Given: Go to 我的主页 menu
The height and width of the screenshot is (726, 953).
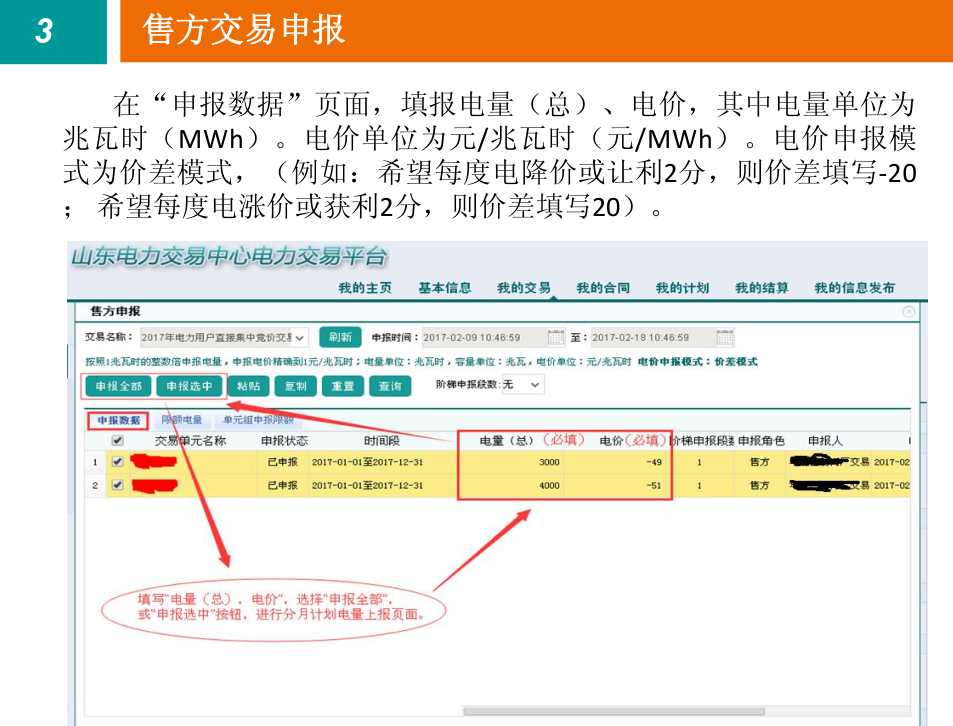Looking at the screenshot, I should tap(365, 288).
